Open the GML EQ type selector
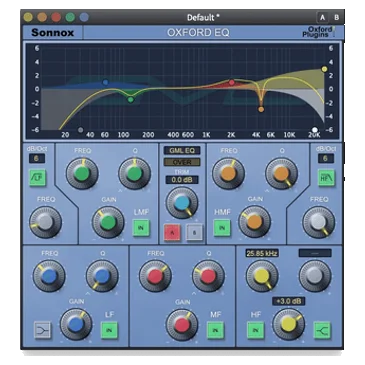This screenshot has width=365, height=365. (182, 150)
